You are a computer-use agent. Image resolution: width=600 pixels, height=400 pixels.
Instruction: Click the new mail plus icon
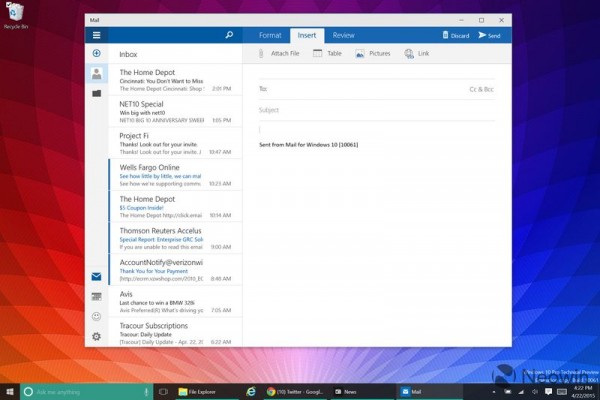(x=96, y=53)
